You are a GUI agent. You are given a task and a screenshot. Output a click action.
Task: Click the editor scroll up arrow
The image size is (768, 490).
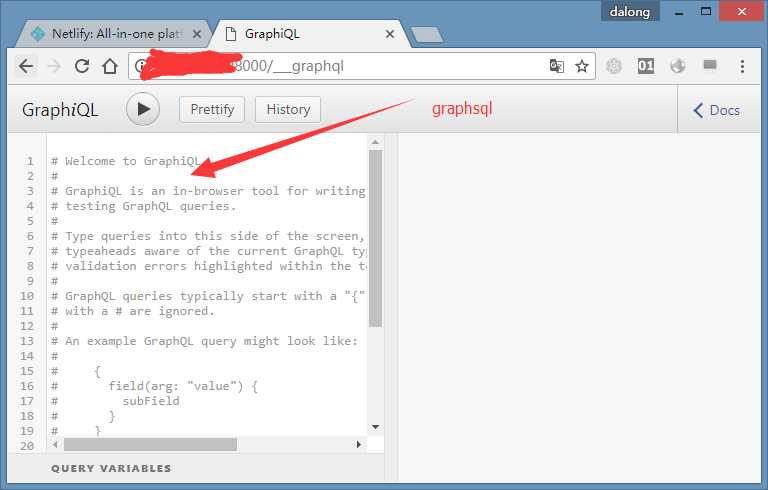375,142
